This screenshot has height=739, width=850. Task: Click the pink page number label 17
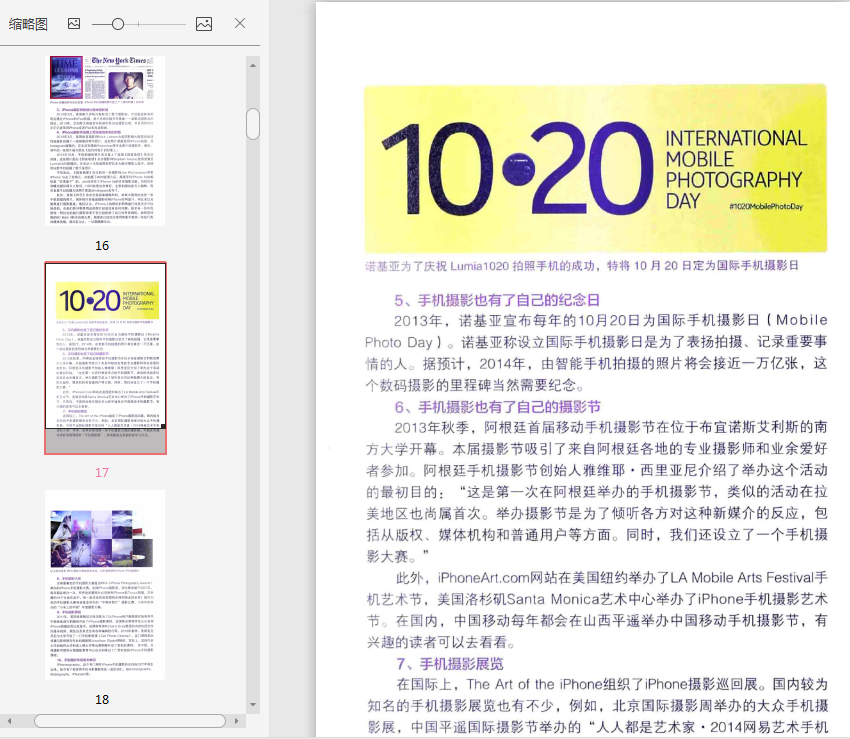[x=102, y=472]
